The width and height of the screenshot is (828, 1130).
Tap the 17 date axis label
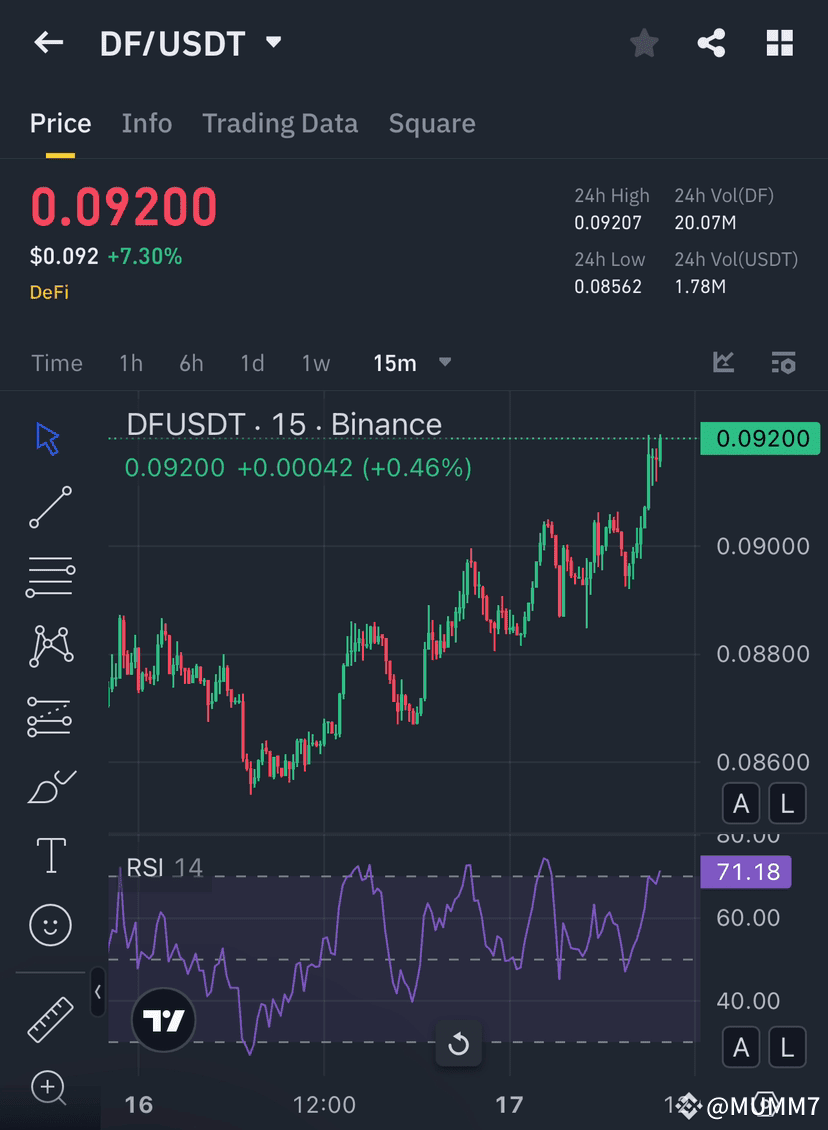pos(509,1105)
